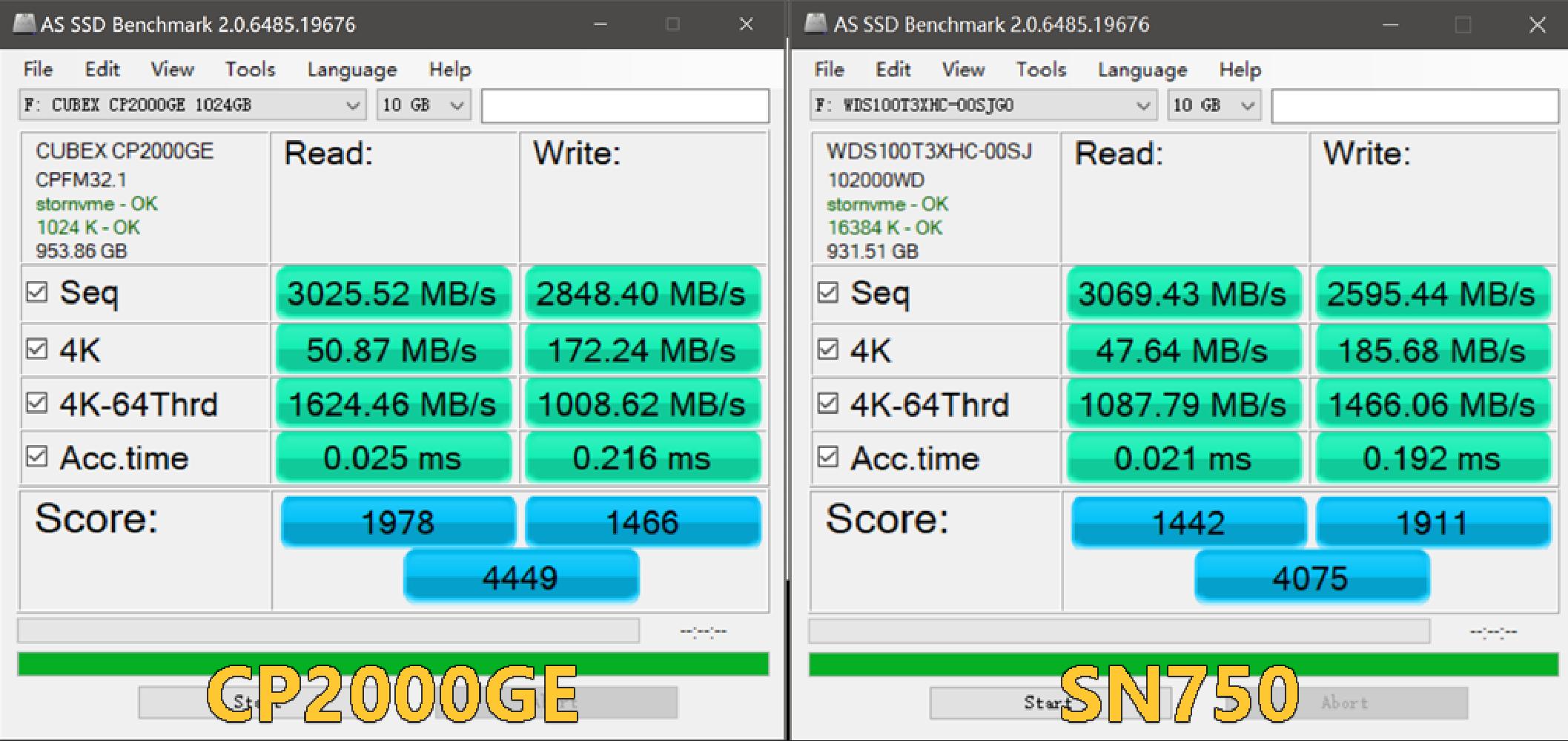Open the Tools menu on CP2000GE window
1568x741 pixels.
[x=249, y=68]
